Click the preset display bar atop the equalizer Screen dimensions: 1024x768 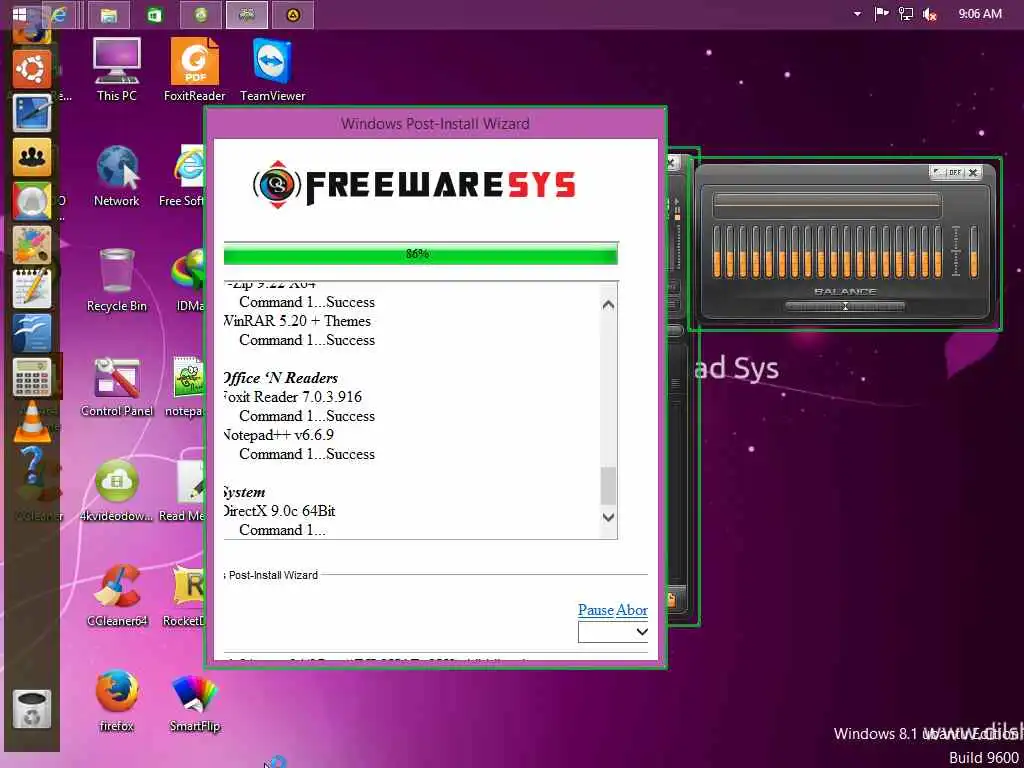click(827, 205)
